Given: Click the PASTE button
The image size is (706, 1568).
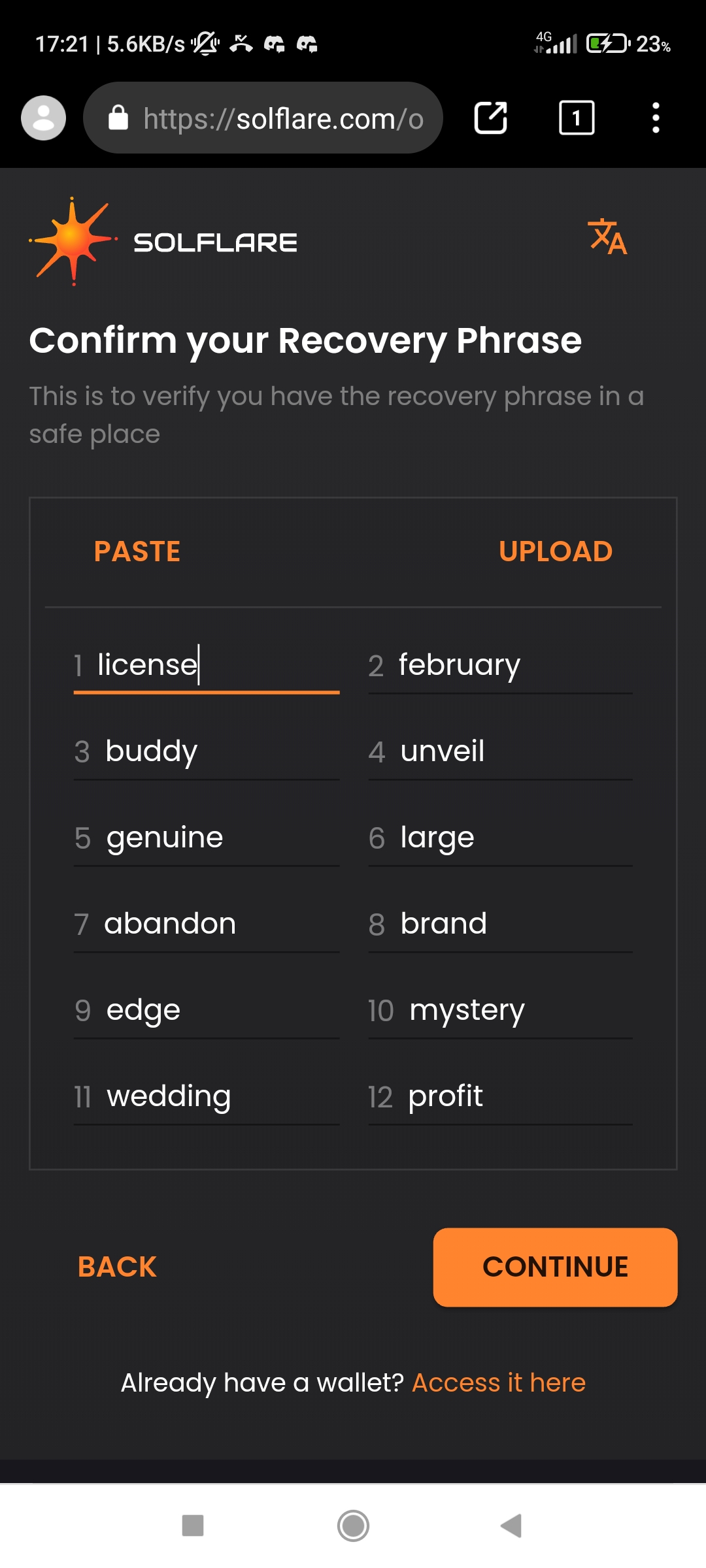Looking at the screenshot, I should tap(137, 551).
